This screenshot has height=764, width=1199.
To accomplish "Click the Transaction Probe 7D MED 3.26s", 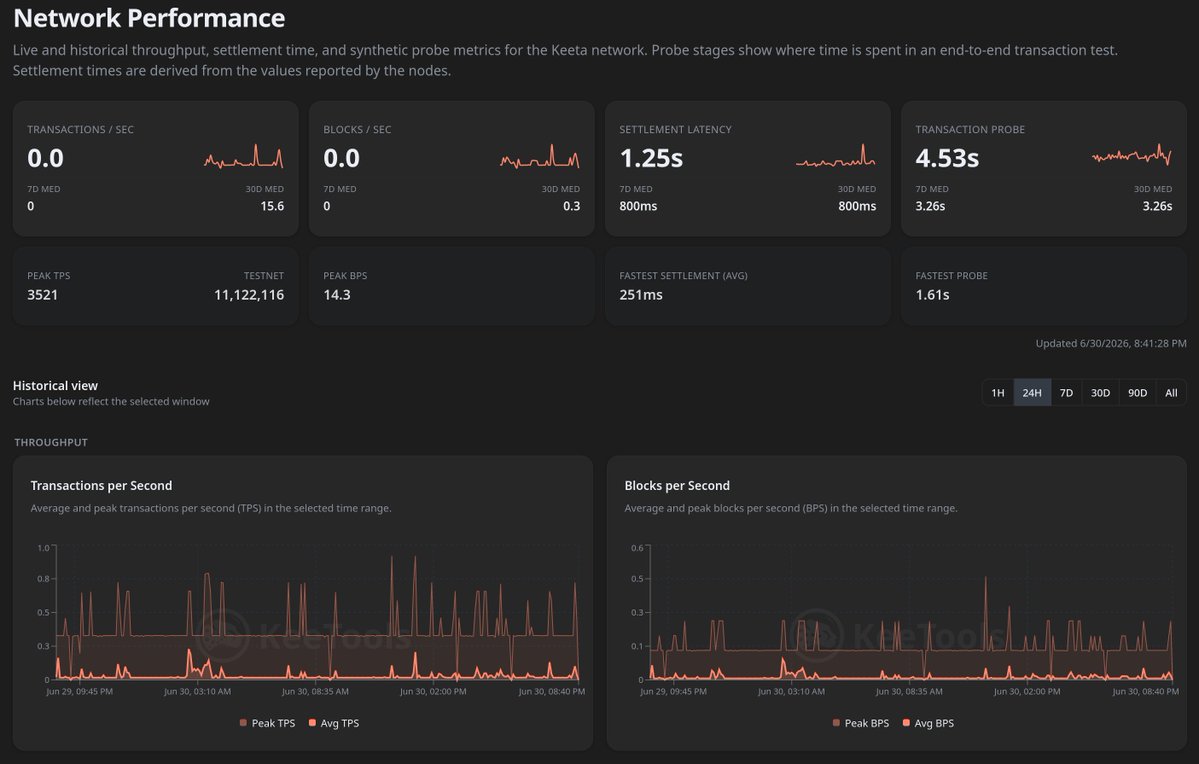I will click(930, 206).
